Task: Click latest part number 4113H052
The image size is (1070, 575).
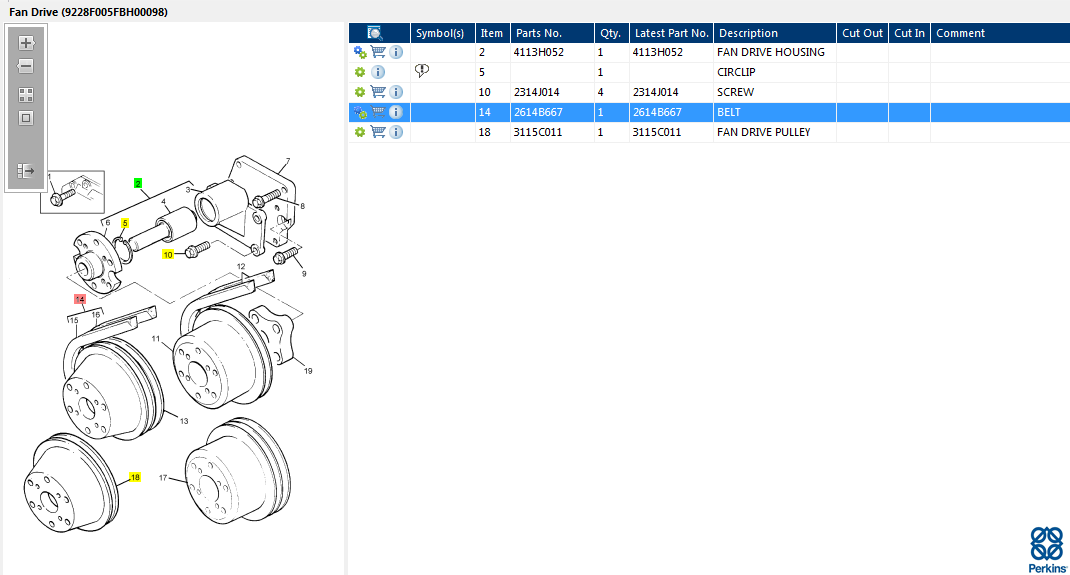Action: 658,52
